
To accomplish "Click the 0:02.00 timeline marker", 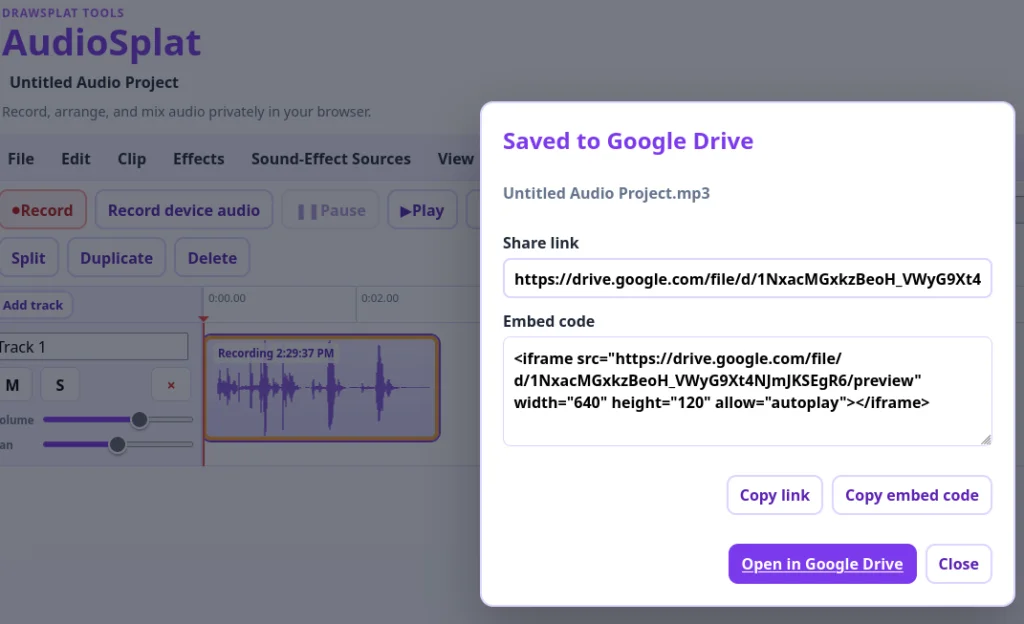I will point(380,298).
